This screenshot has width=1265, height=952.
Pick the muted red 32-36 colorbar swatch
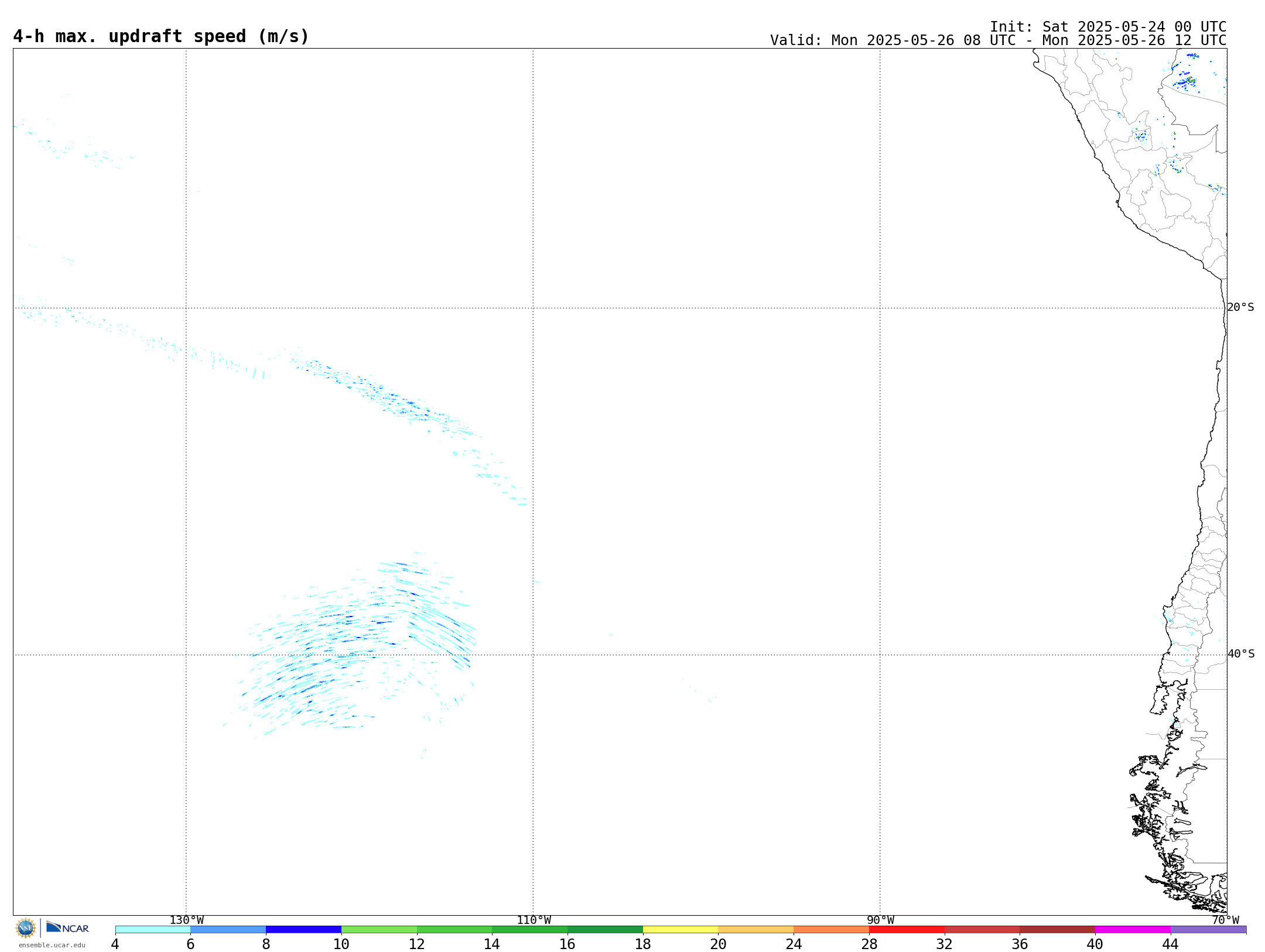tap(982, 930)
